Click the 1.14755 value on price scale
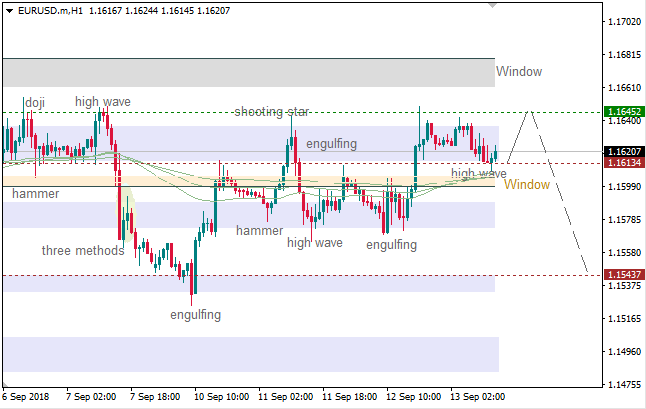Screen dimensions: 646x409 624,384
